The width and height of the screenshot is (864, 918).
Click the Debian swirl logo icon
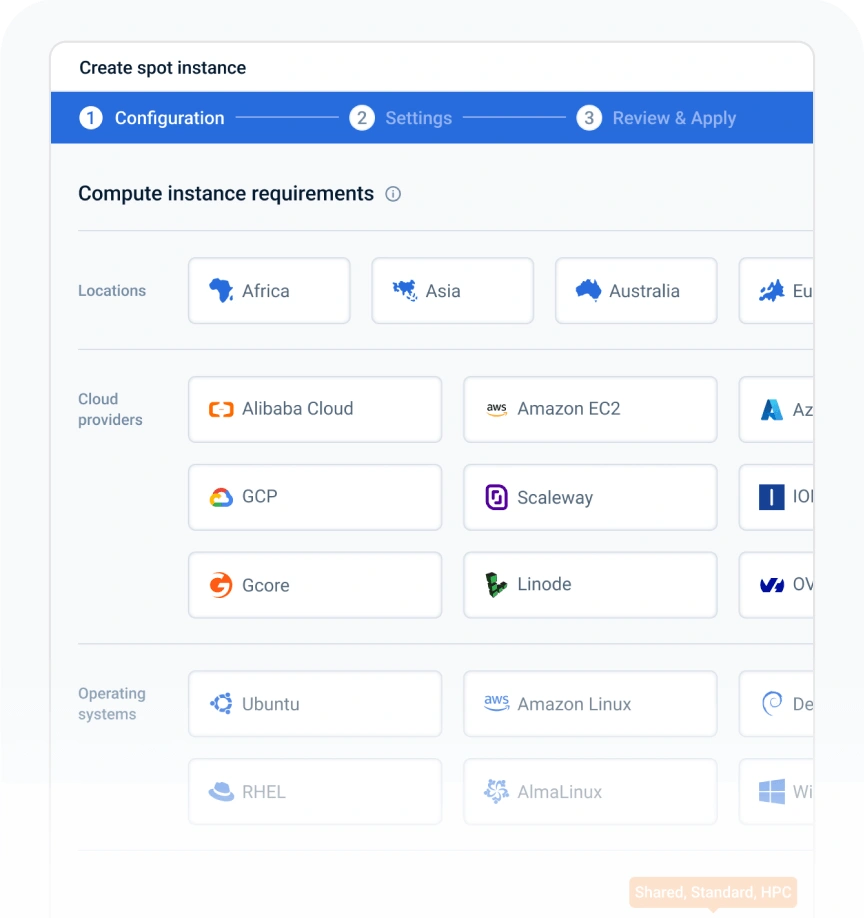tap(772, 703)
